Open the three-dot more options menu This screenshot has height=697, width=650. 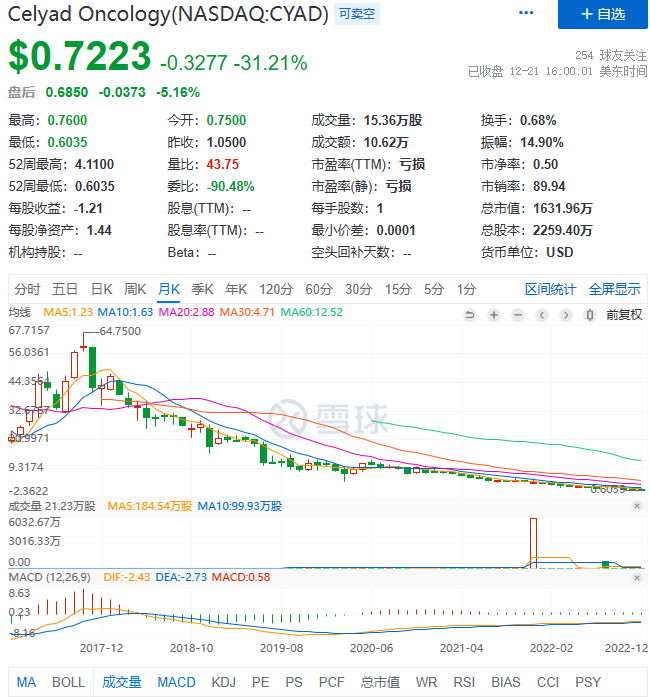526,12
